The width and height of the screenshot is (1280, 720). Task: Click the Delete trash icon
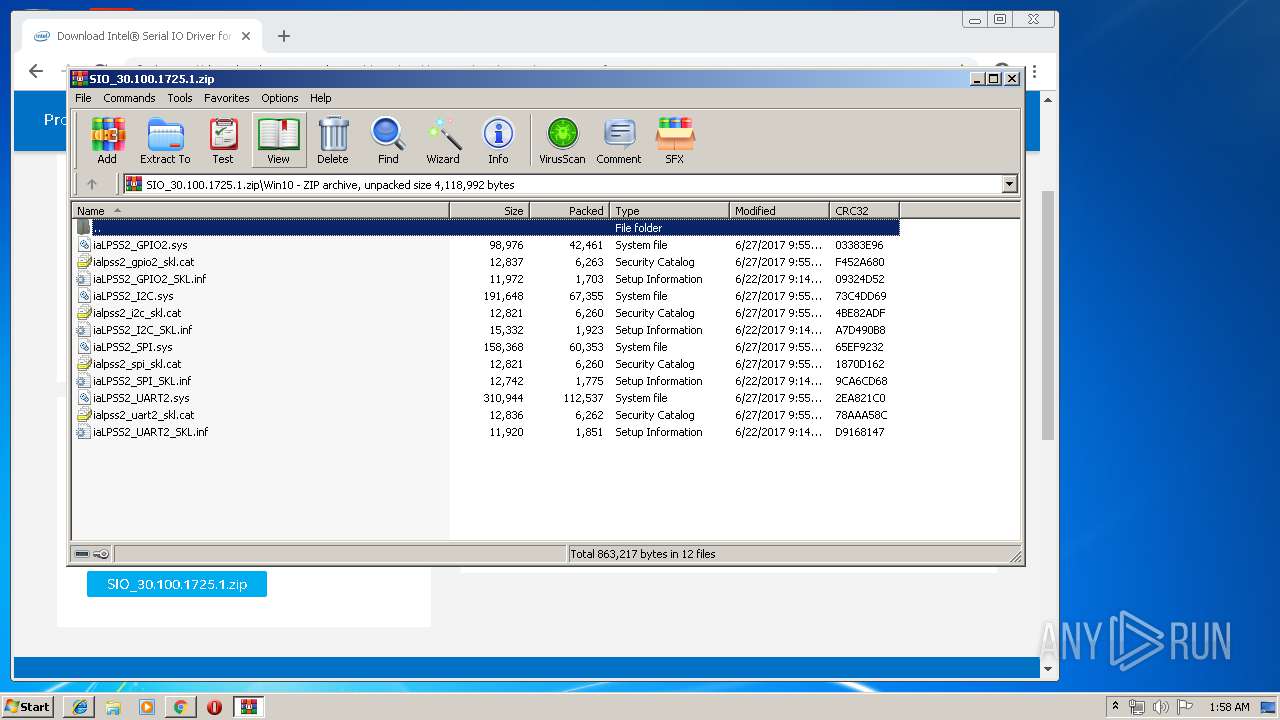pos(333,140)
